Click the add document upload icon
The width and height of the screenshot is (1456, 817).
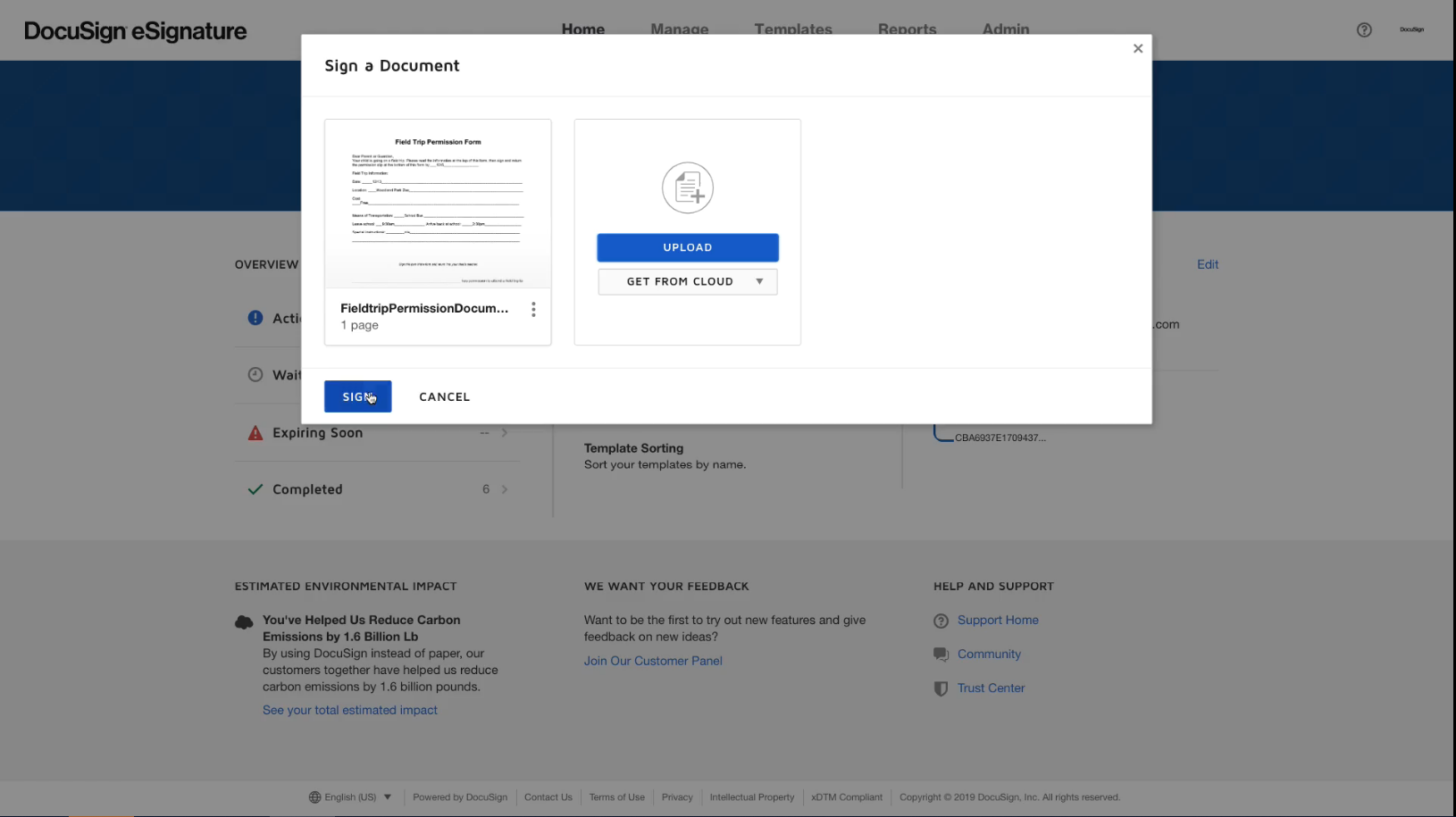point(687,188)
